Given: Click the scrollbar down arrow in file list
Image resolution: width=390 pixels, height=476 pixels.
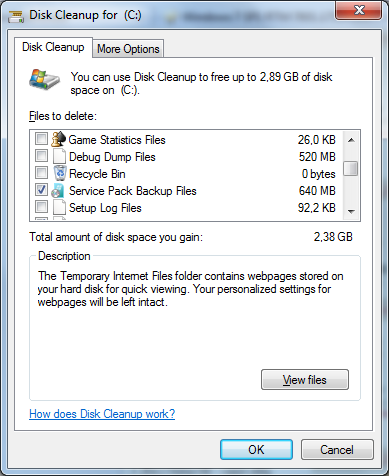Looking at the screenshot, I should (351, 211).
